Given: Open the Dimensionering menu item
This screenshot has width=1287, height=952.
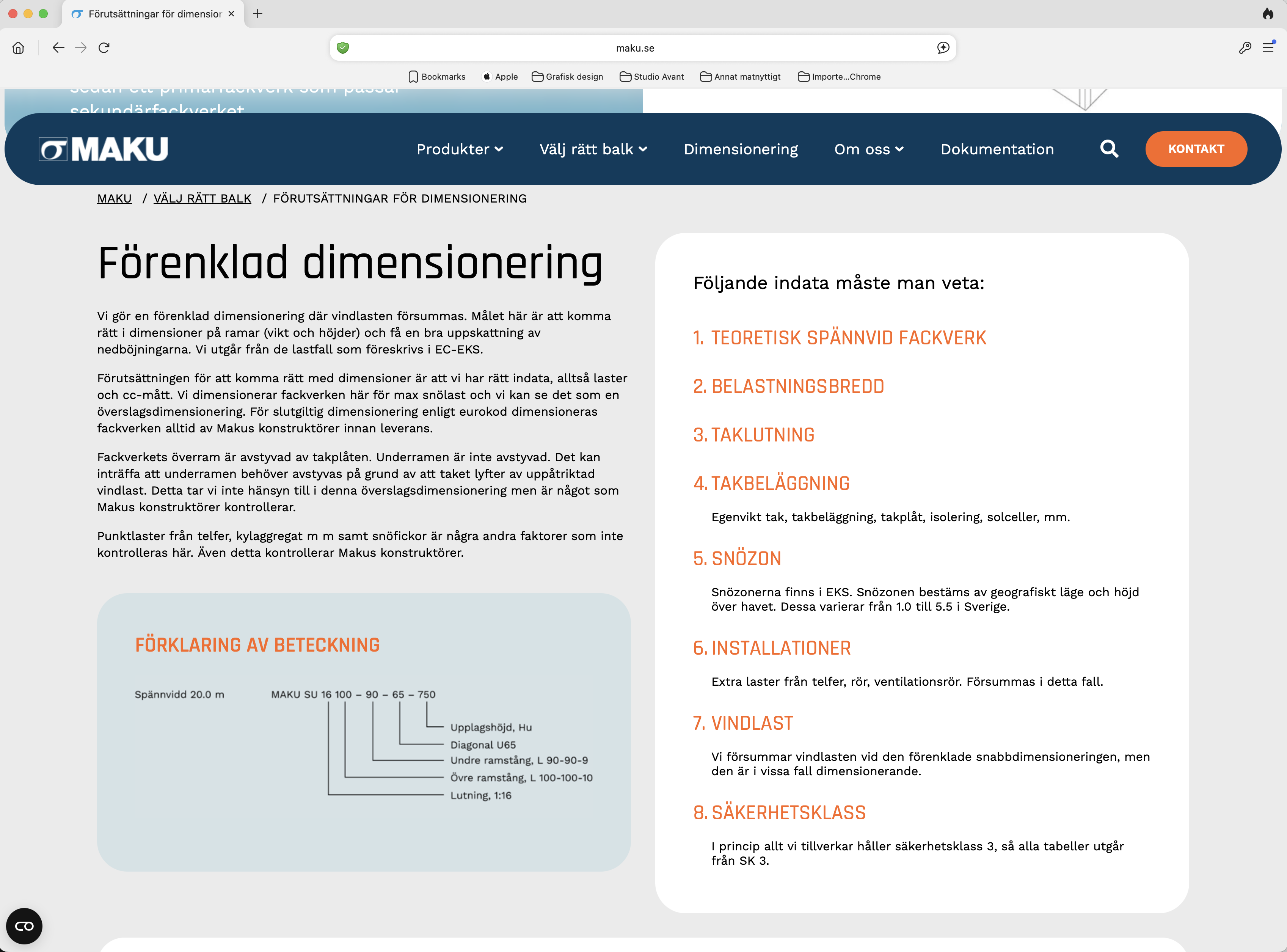Looking at the screenshot, I should tap(741, 149).
